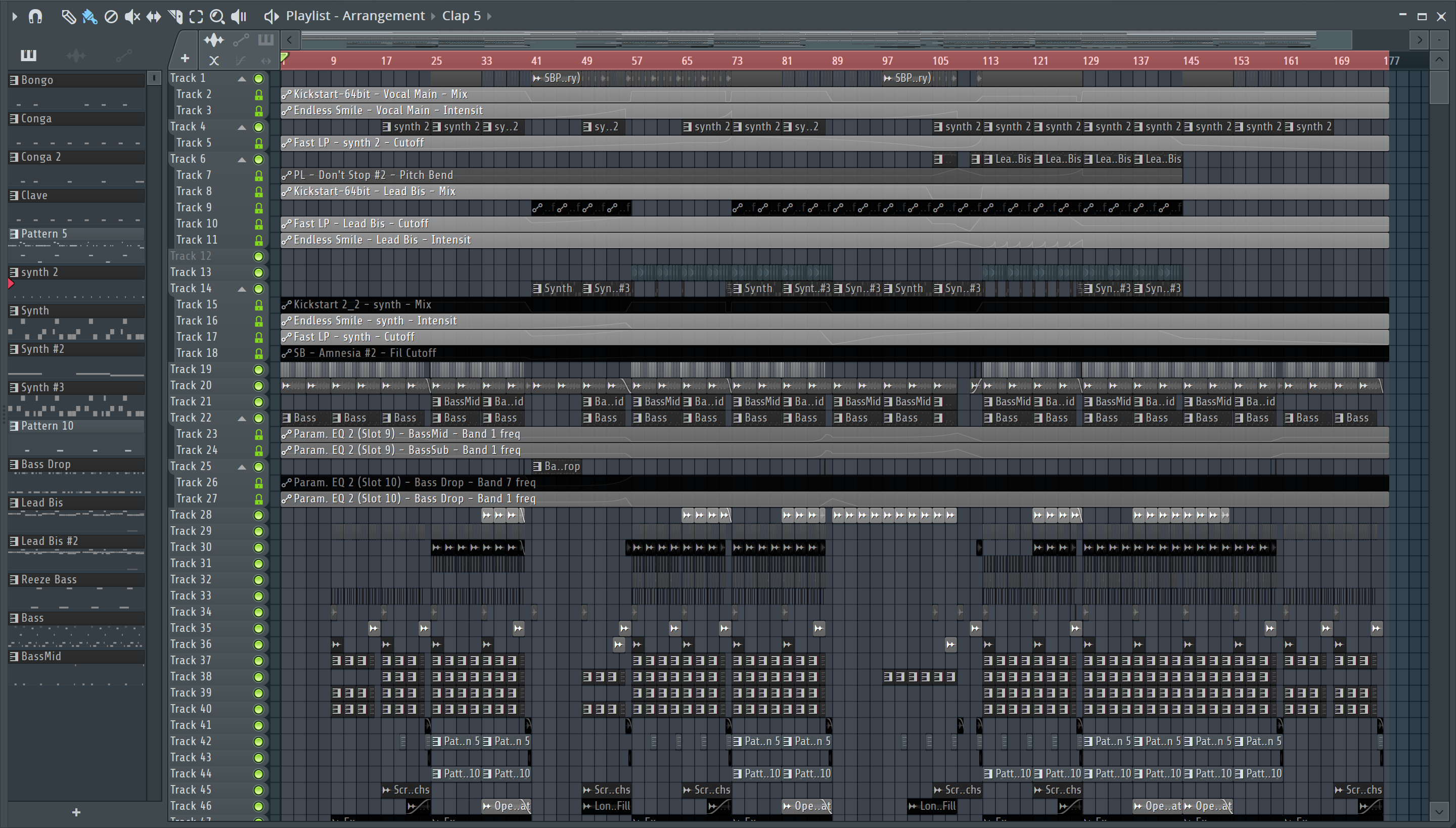Click bar 41 on the timeline ruler
The image size is (1456, 828).
coord(536,60)
